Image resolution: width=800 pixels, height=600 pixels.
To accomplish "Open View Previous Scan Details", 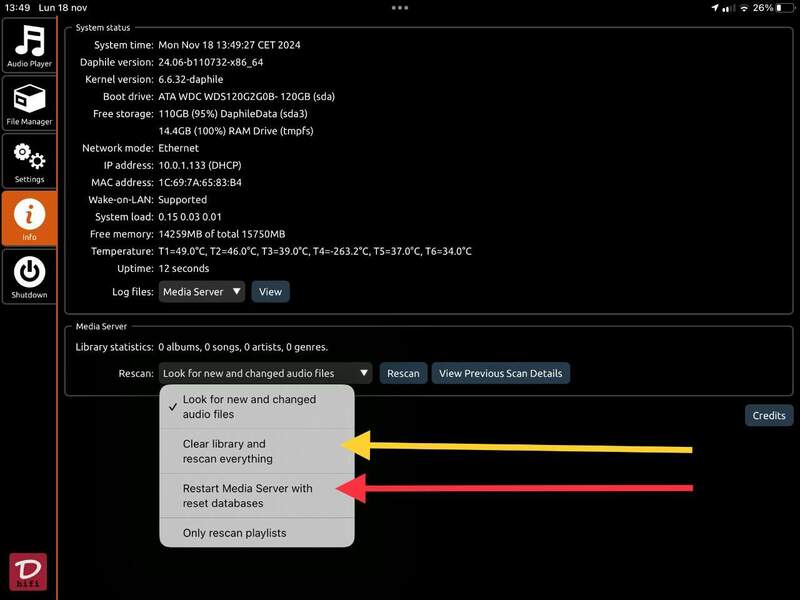I will [x=500, y=373].
